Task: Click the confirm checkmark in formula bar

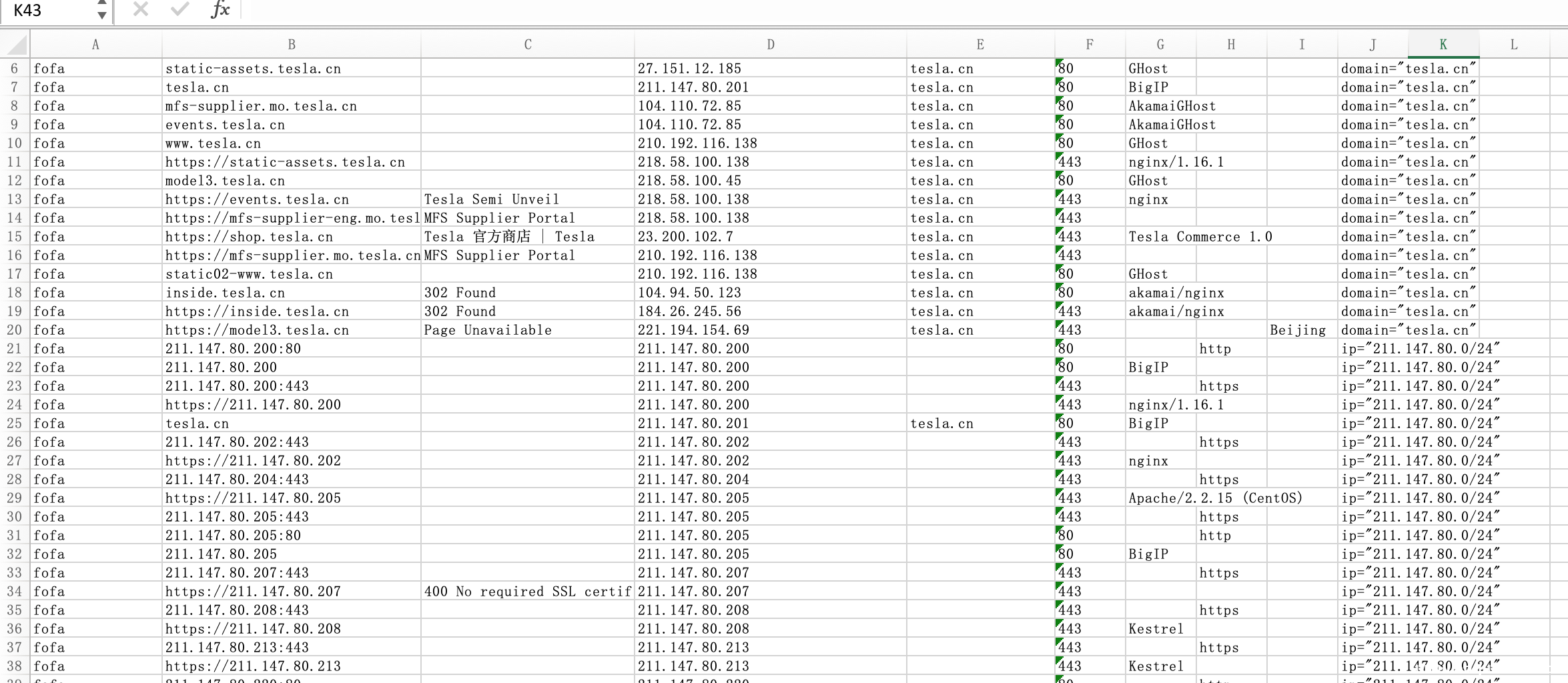Action: pos(179,10)
